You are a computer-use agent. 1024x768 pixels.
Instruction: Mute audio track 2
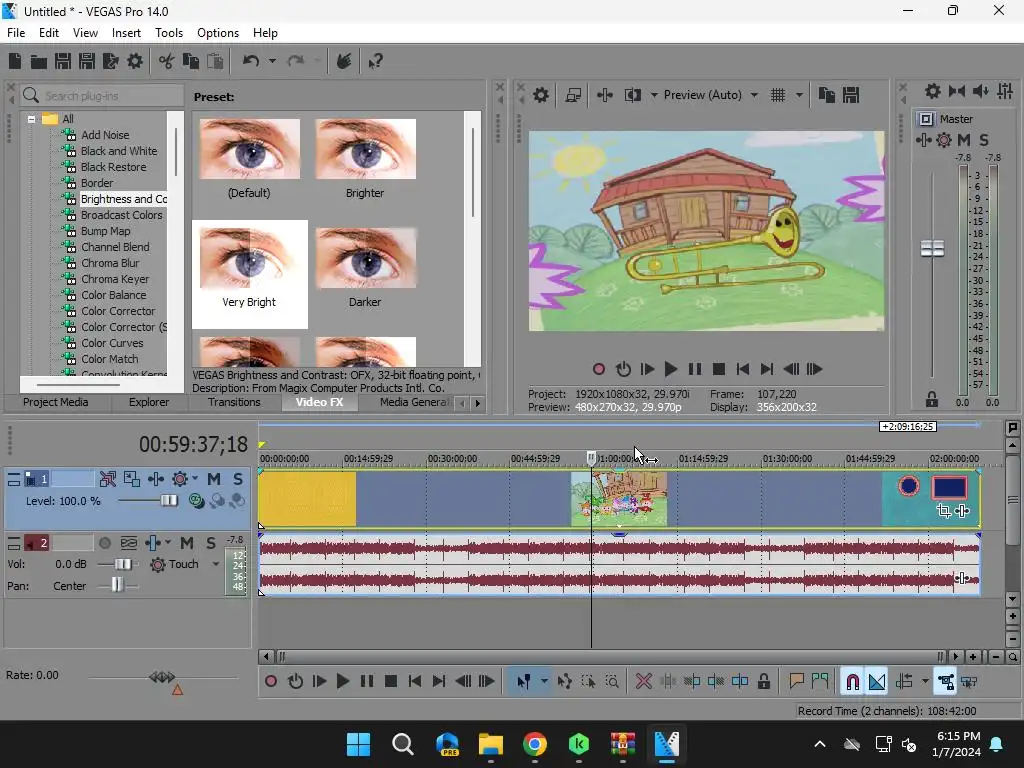pos(187,543)
